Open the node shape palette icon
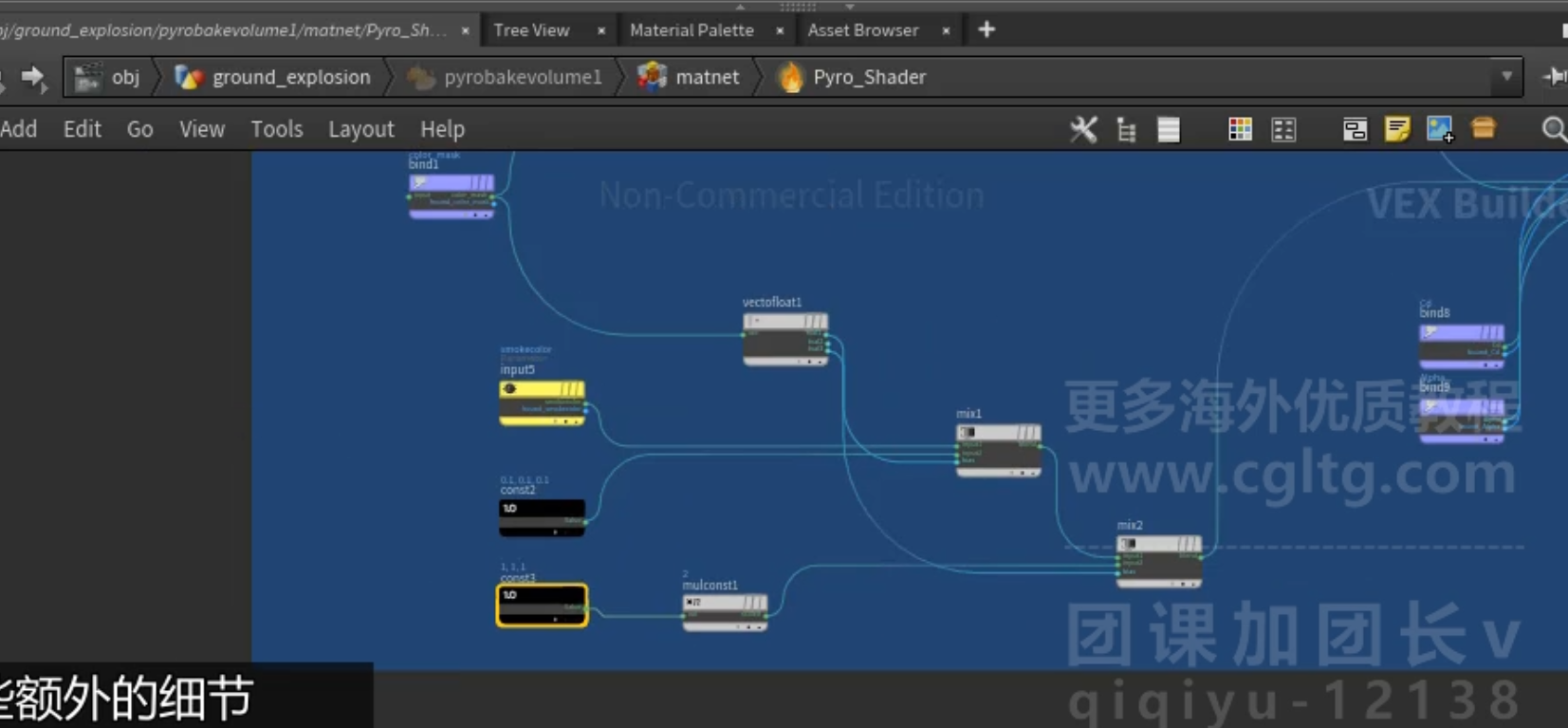The height and width of the screenshot is (728, 1568). pos(1283,130)
